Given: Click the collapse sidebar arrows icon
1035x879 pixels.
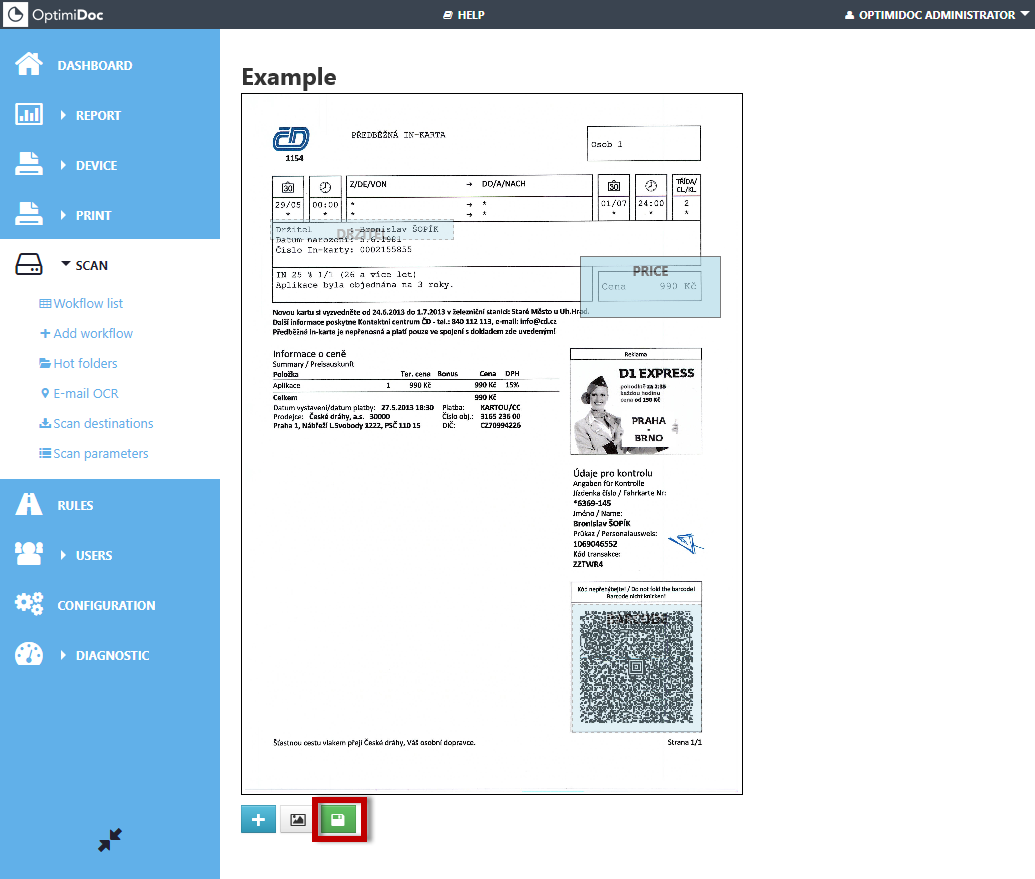Looking at the screenshot, I should (110, 841).
